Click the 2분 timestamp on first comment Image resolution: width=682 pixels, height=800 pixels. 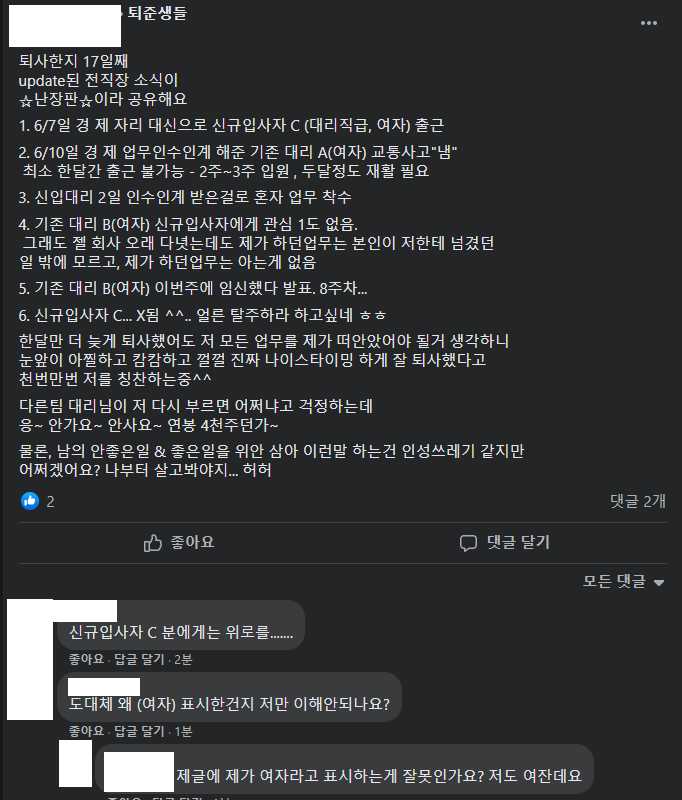pyautogui.click(x=183, y=659)
